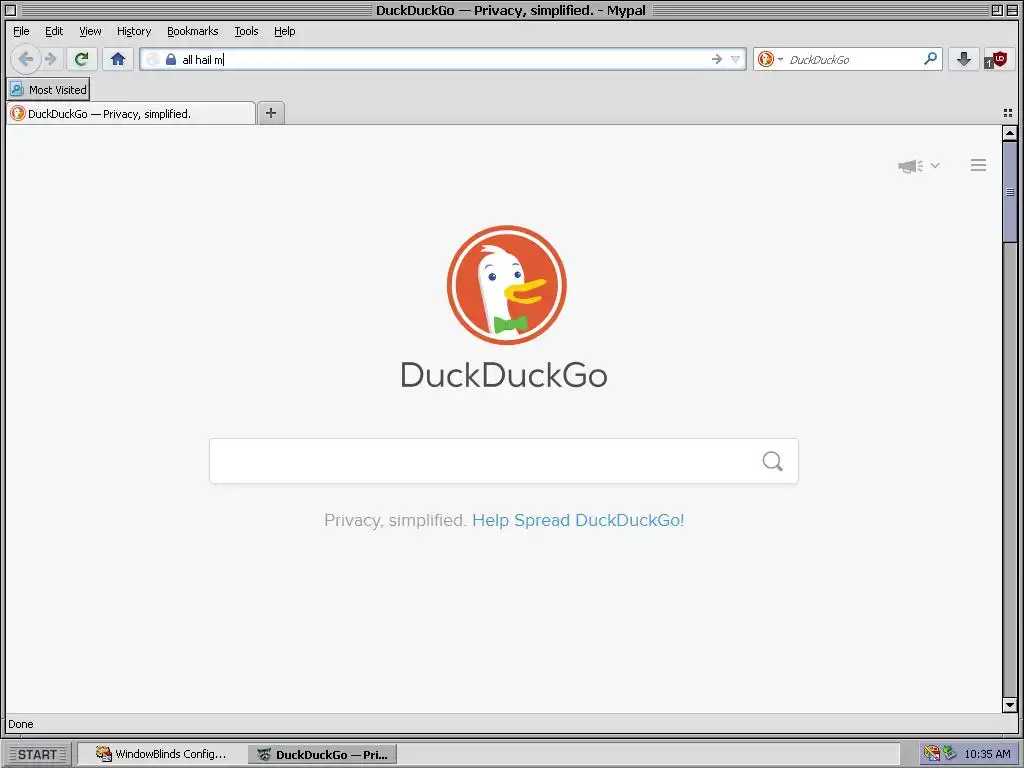Select the DuckDuckGo — Privacy, simplified tab

pos(131,114)
